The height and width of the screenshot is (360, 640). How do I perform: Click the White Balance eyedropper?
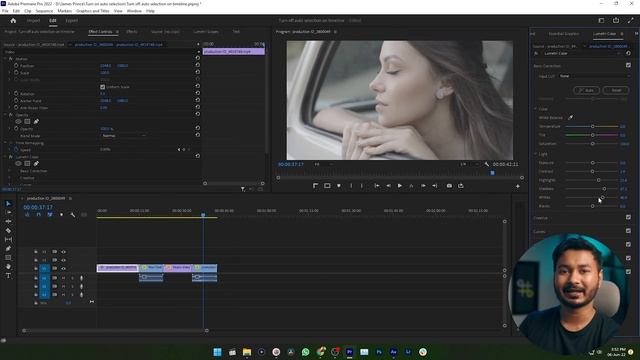tap(571, 118)
